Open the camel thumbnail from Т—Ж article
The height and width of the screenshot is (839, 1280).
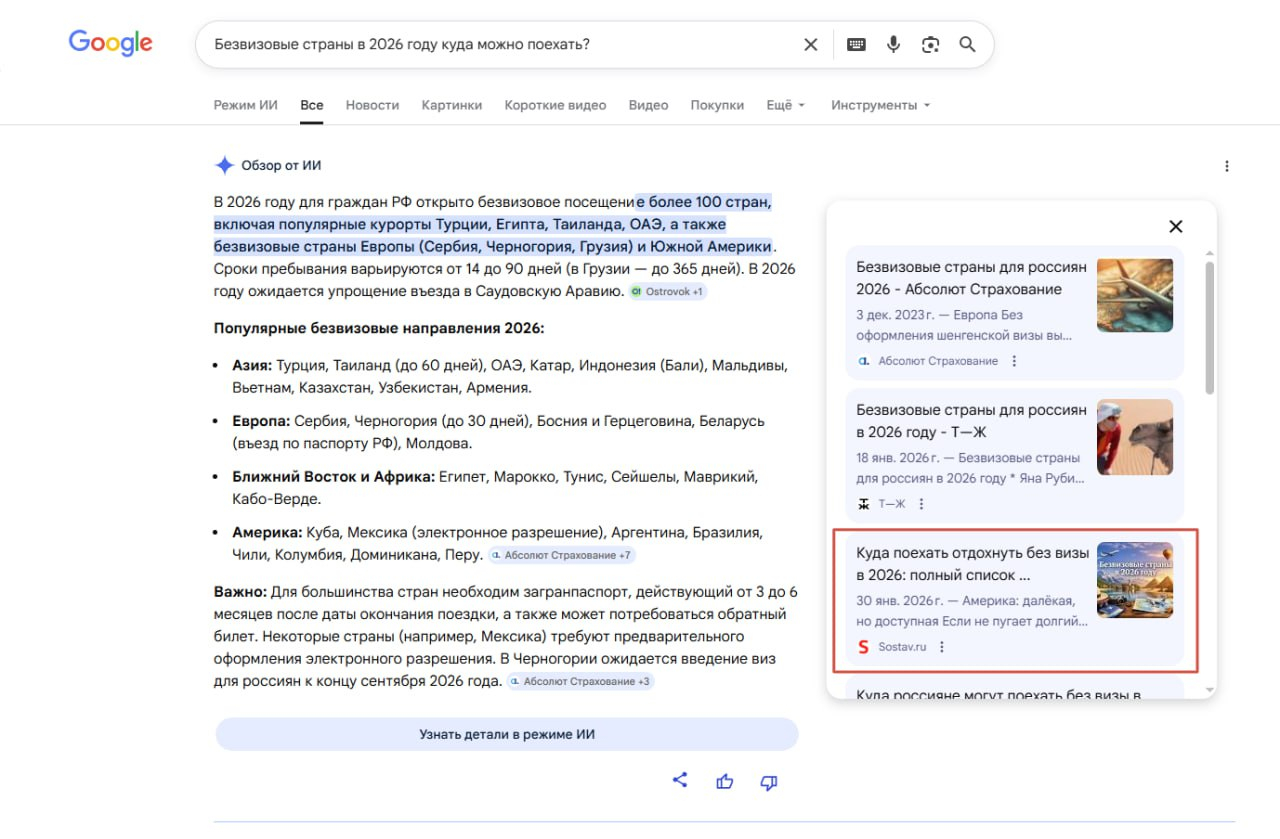click(1135, 437)
